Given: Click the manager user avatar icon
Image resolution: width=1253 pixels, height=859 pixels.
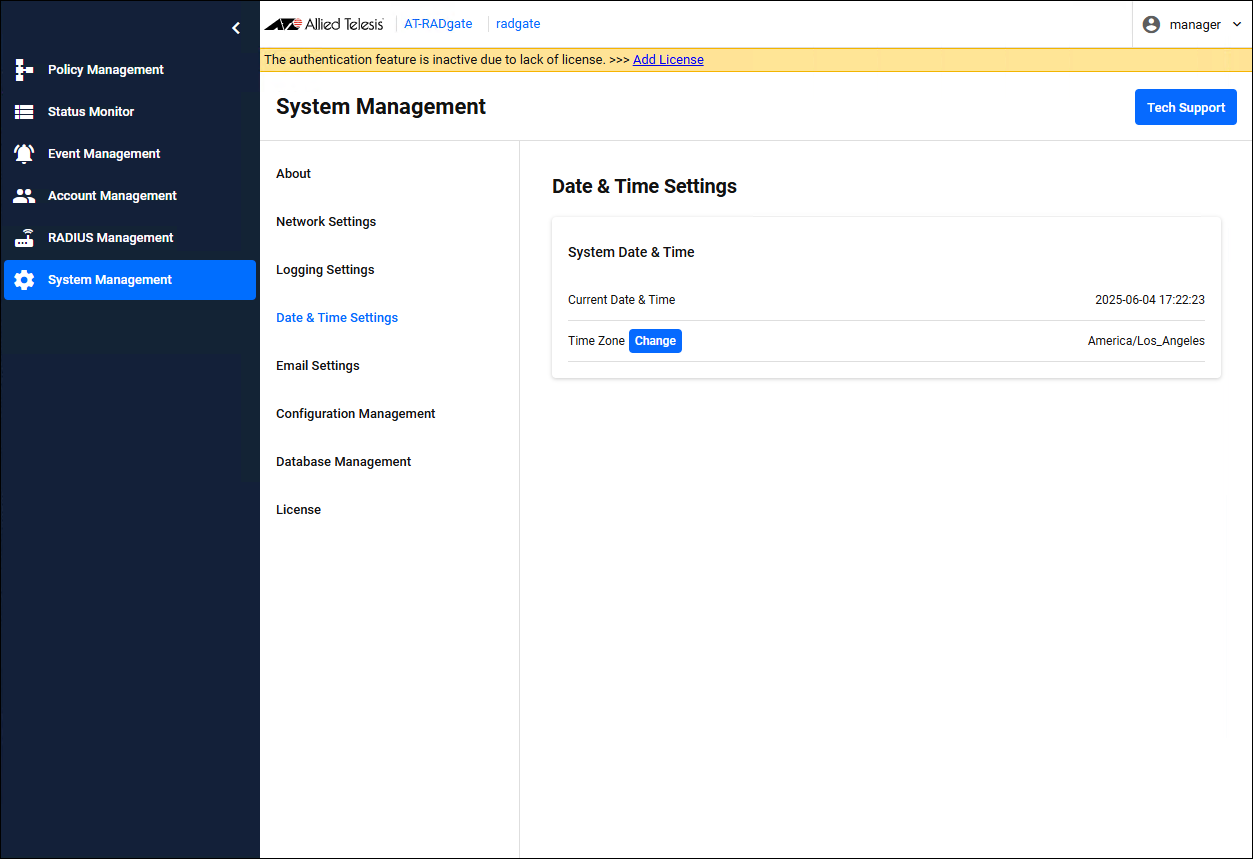Looking at the screenshot, I should click(1151, 24).
